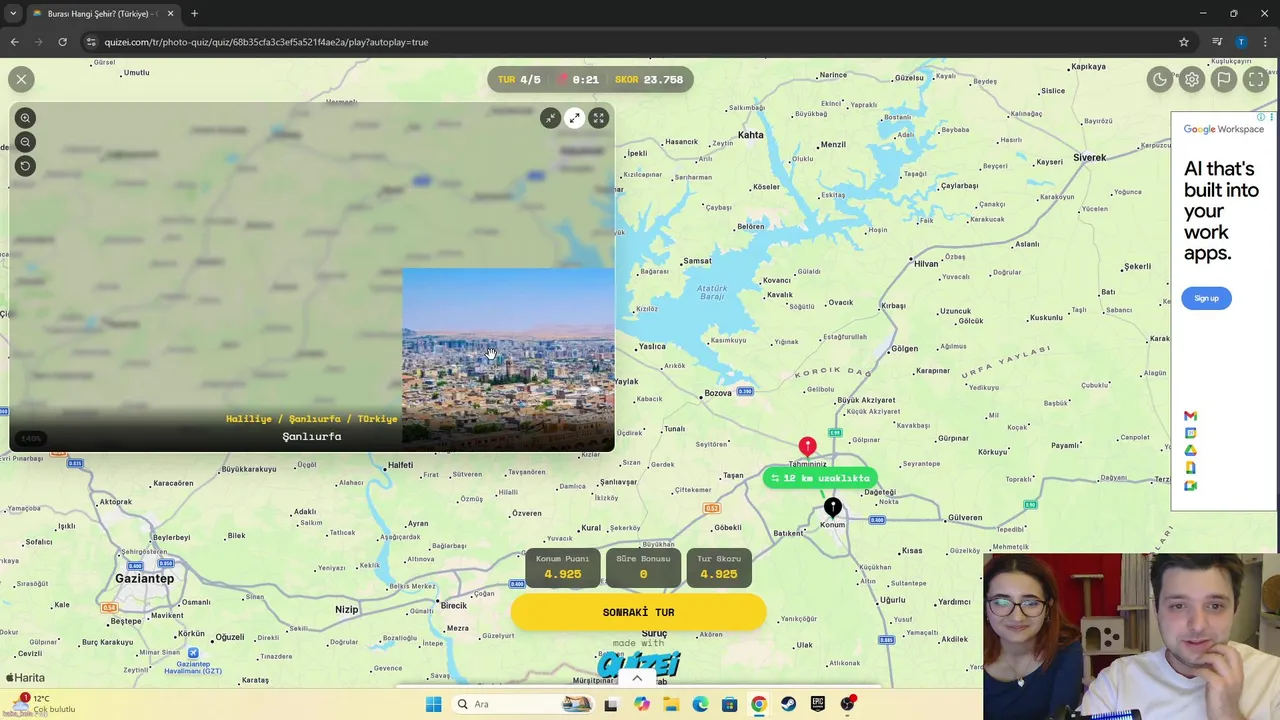Open Task View from the taskbar
The width and height of the screenshot is (1280, 720).
[610, 704]
